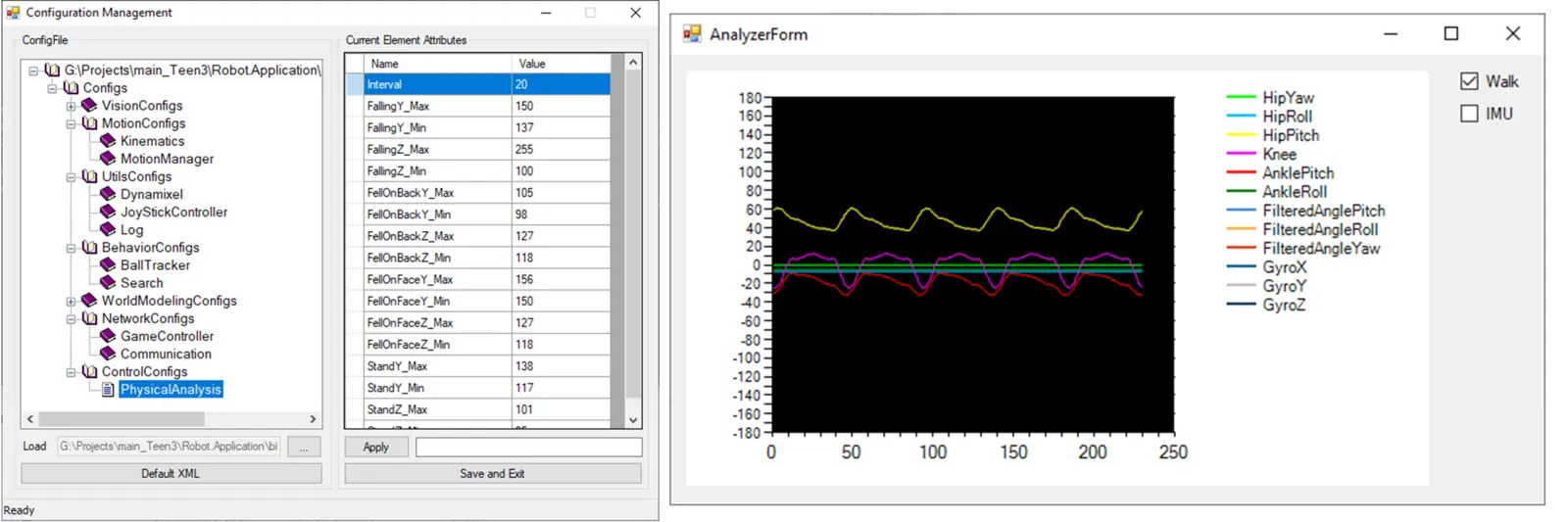Click the tree horizontal scroll right arrow
The height and width of the screenshot is (522, 1568).
[313, 419]
